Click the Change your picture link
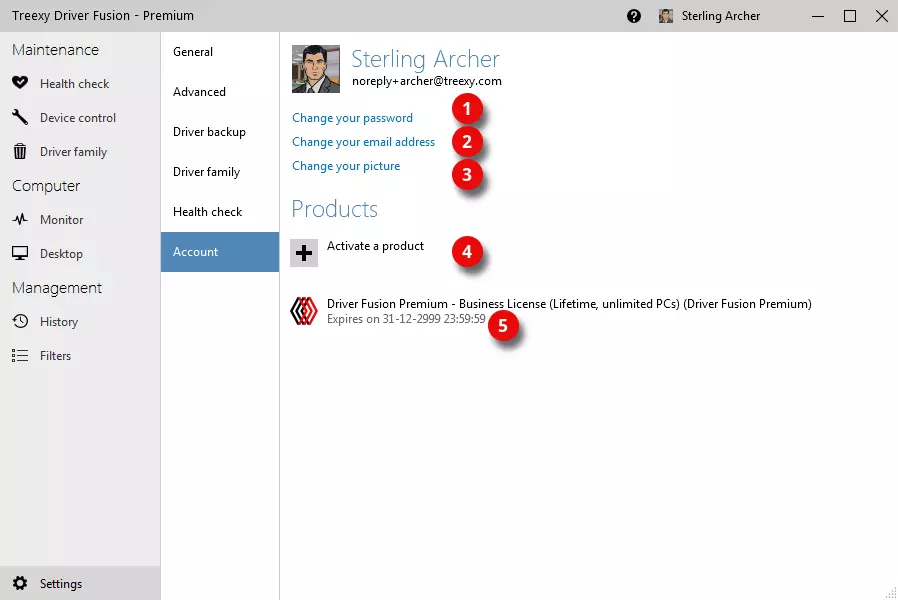Viewport: 898px width, 600px height. (x=346, y=166)
